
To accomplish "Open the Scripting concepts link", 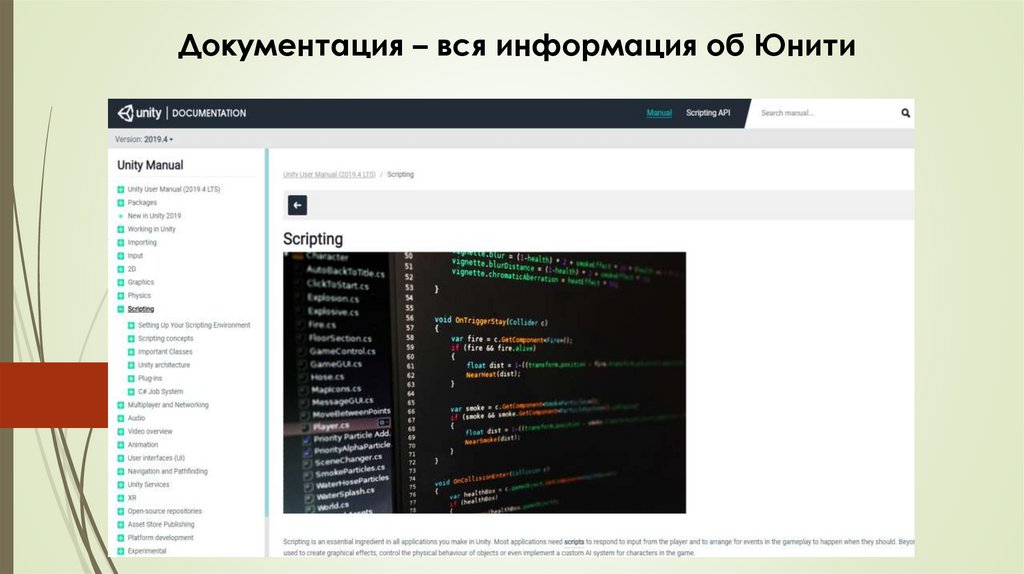I will pyautogui.click(x=166, y=338).
